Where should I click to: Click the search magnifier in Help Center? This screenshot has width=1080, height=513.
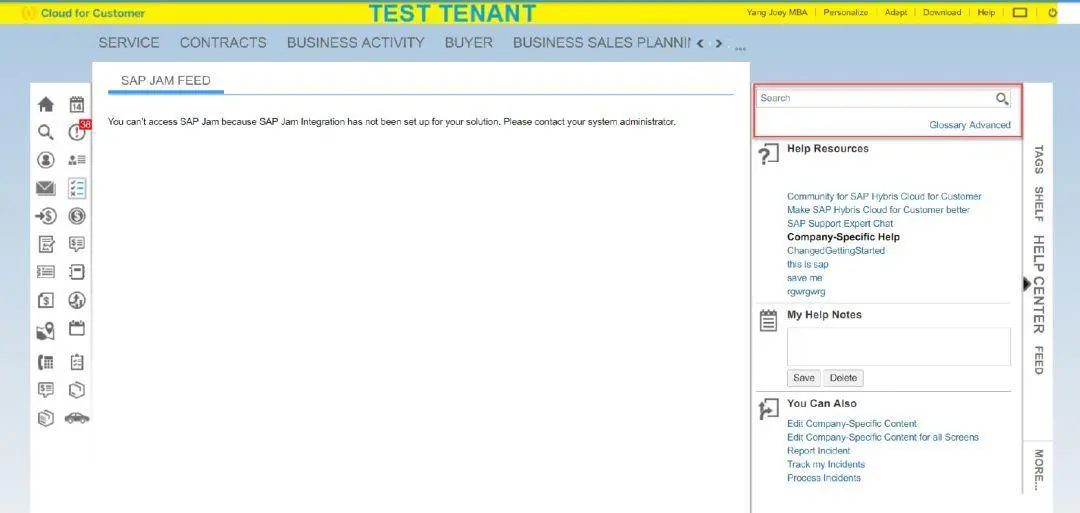pyautogui.click(x=1002, y=98)
